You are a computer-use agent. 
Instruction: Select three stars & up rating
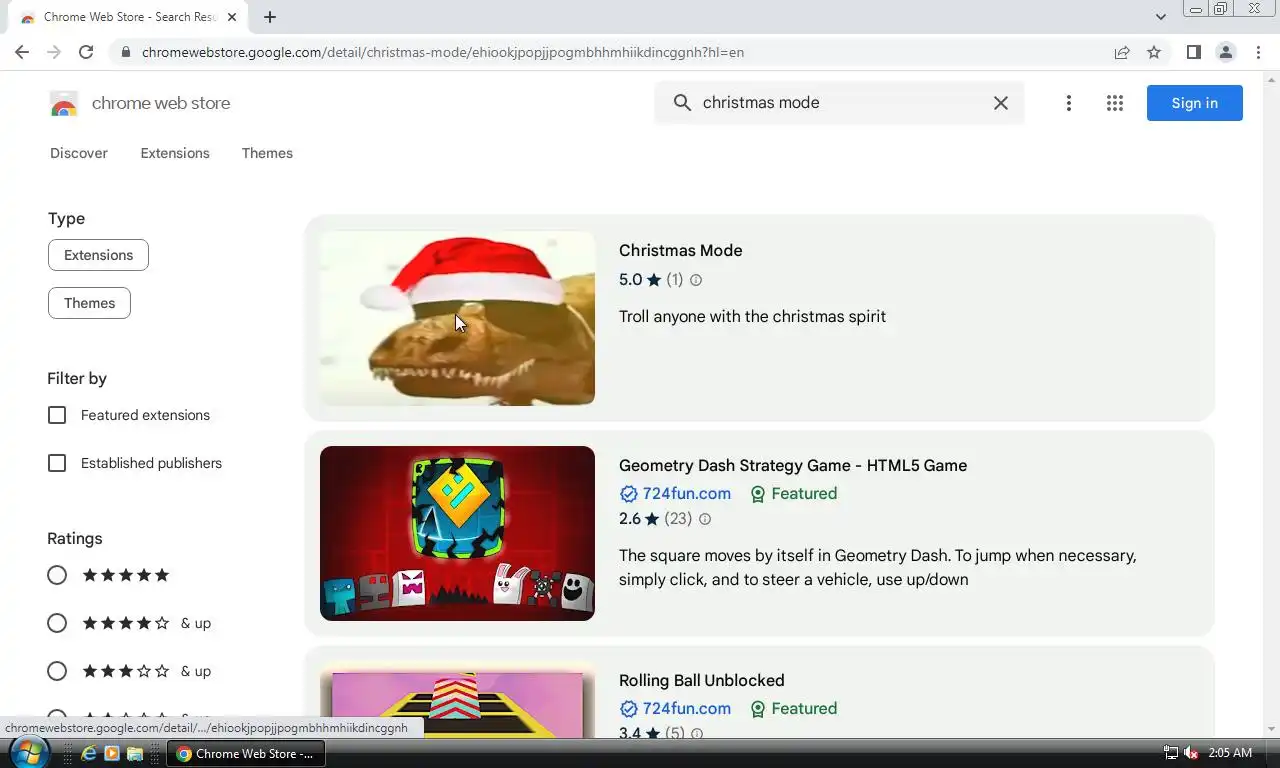point(57,671)
